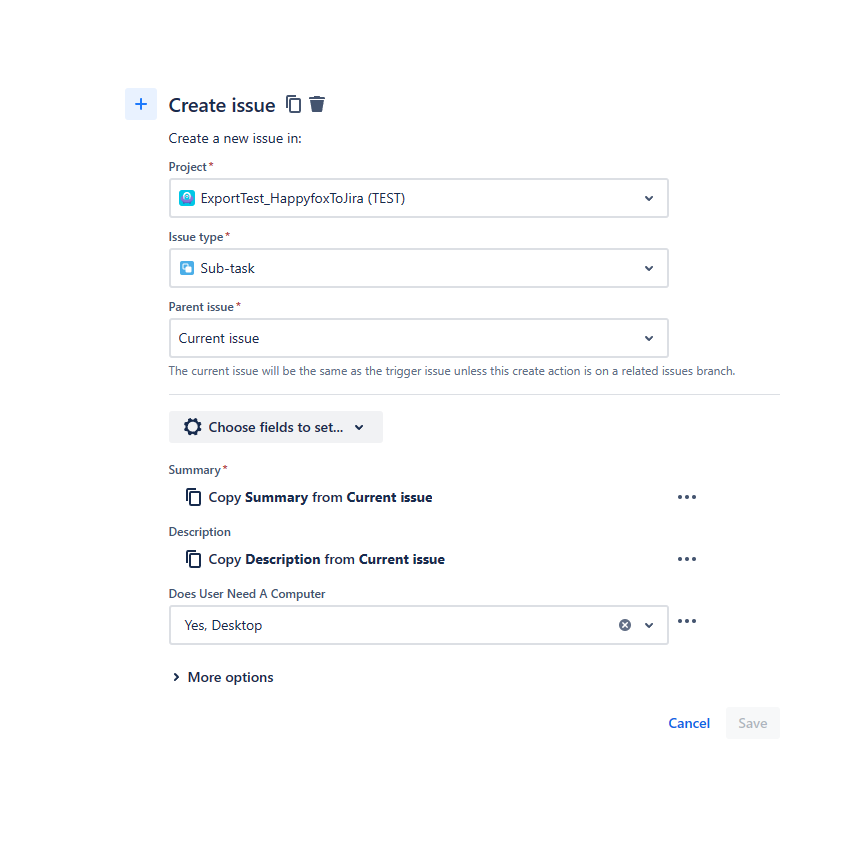Viewport: 857px width, 859px height.
Task: Click the Save button
Action: tap(752, 723)
